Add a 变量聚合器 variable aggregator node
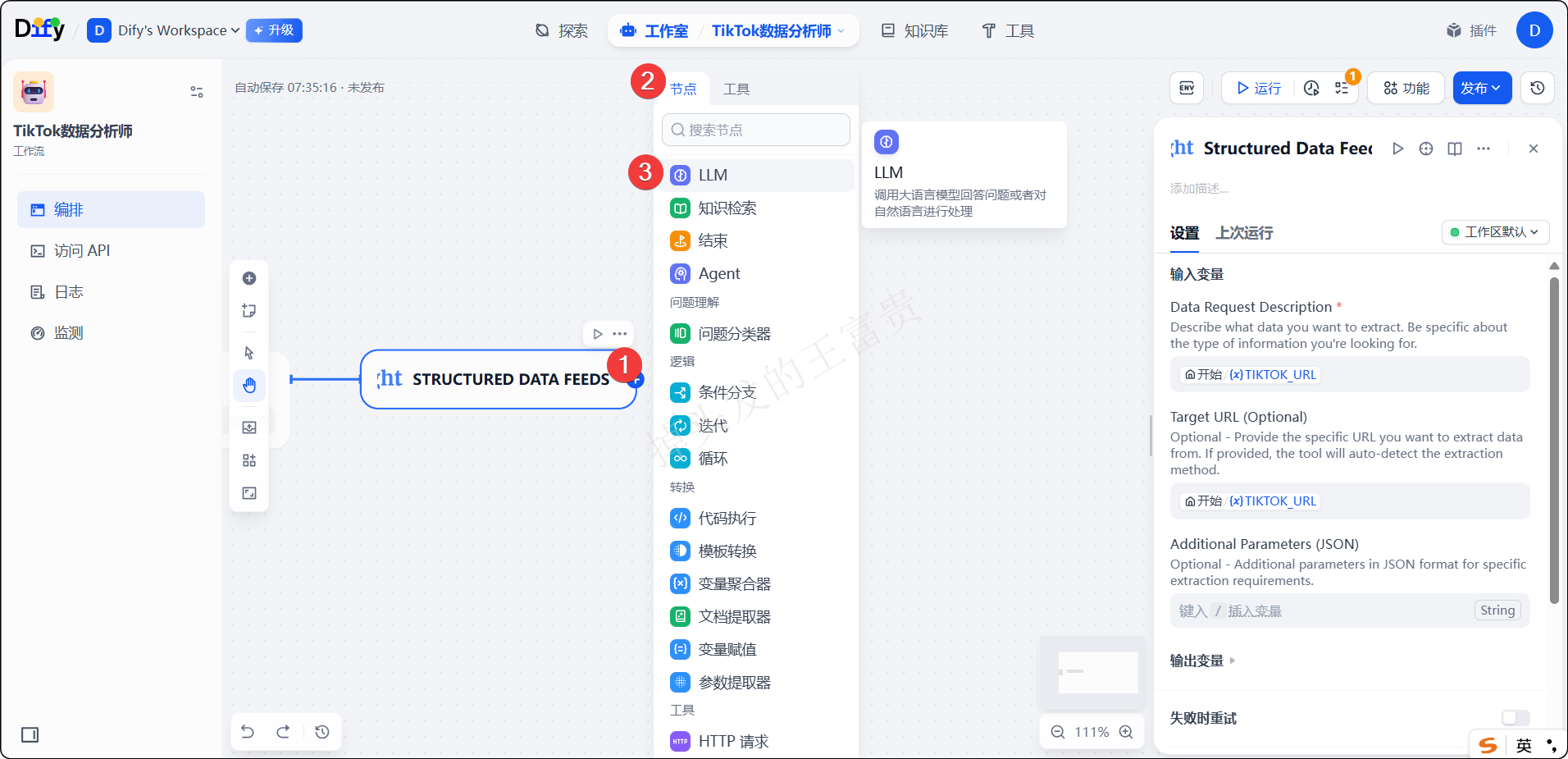The width and height of the screenshot is (1568, 759). (x=758, y=583)
